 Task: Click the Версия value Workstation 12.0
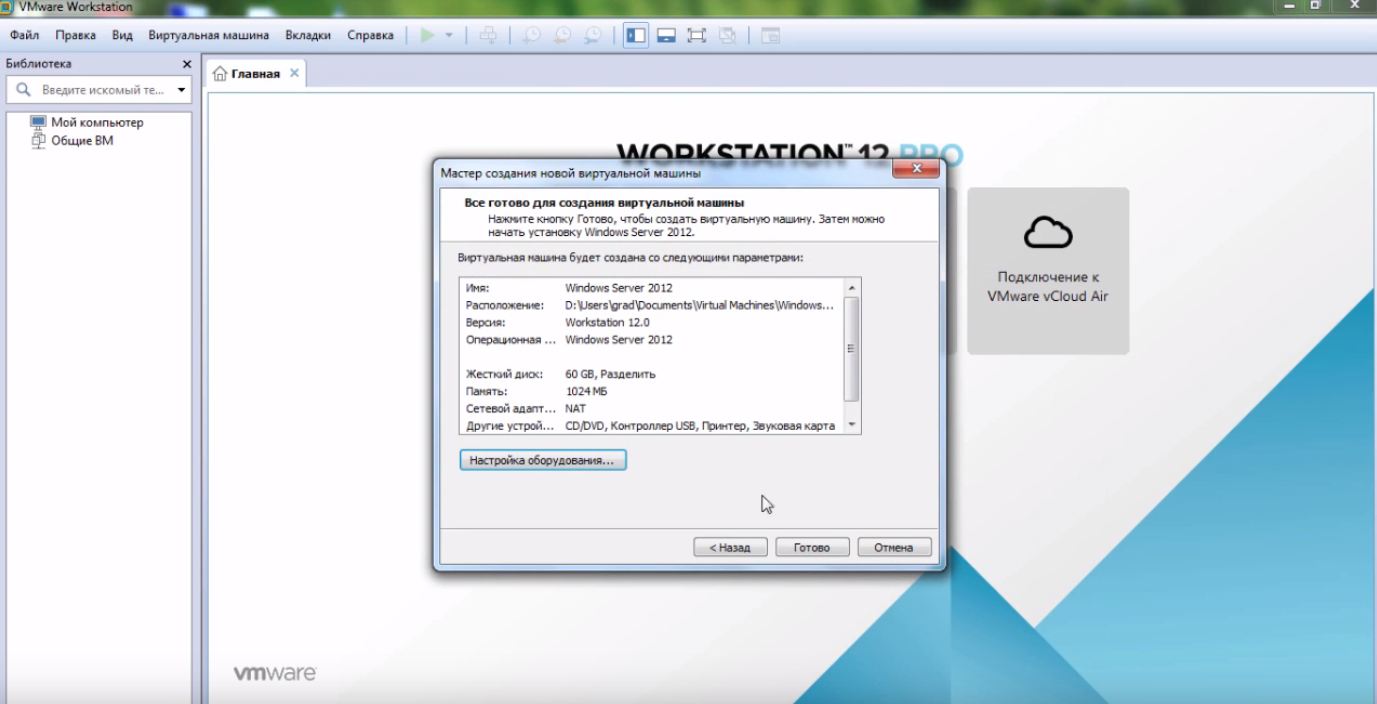(607, 322)
